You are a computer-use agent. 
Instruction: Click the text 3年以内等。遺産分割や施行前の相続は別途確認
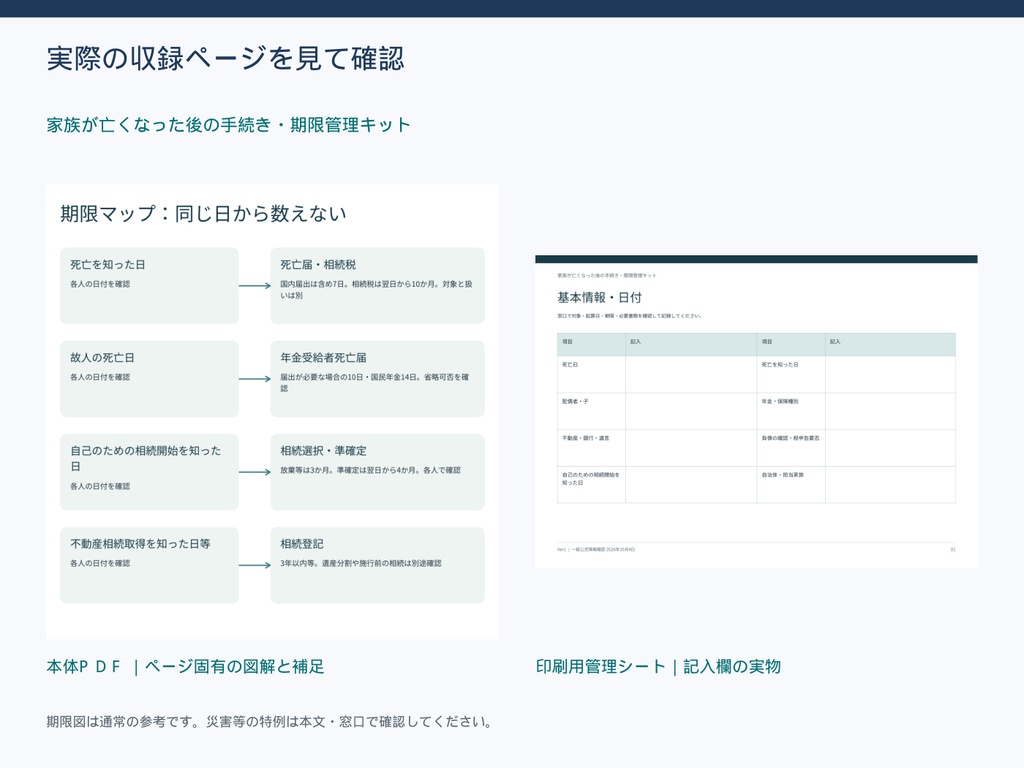coord(361,563)
